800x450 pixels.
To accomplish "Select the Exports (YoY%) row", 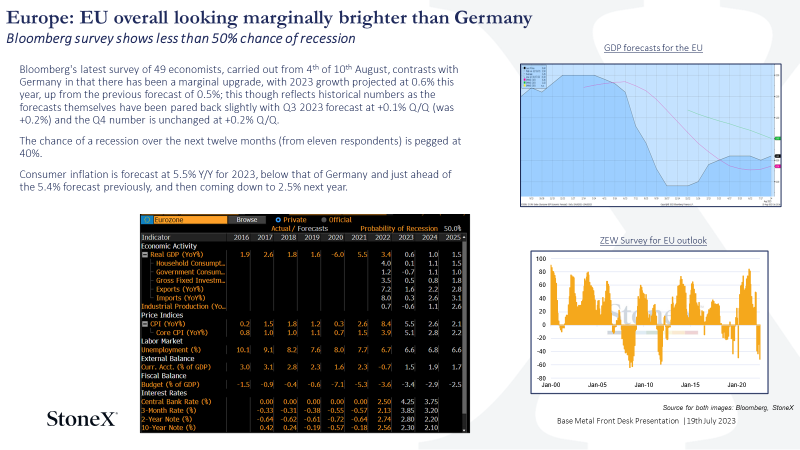I will coord(301,289).
